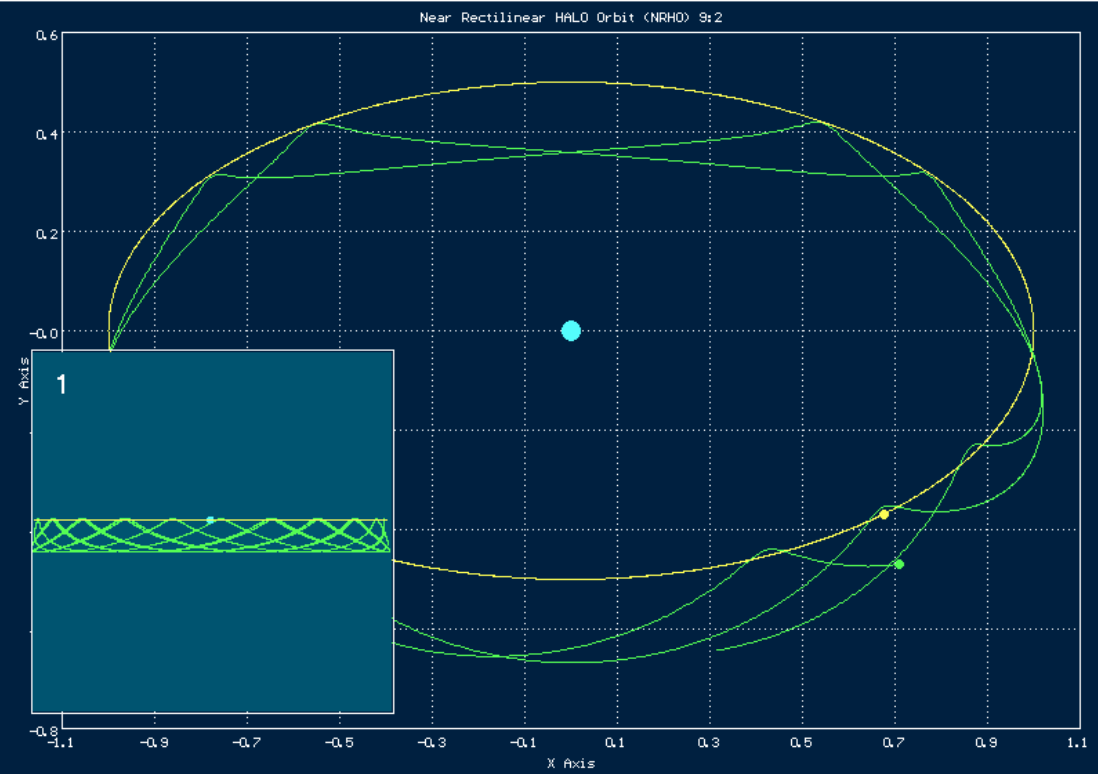Viewport: 1098px width, 774px height.
Task: Click the -1.1 tick label on X axis
Action: [61, 744]
